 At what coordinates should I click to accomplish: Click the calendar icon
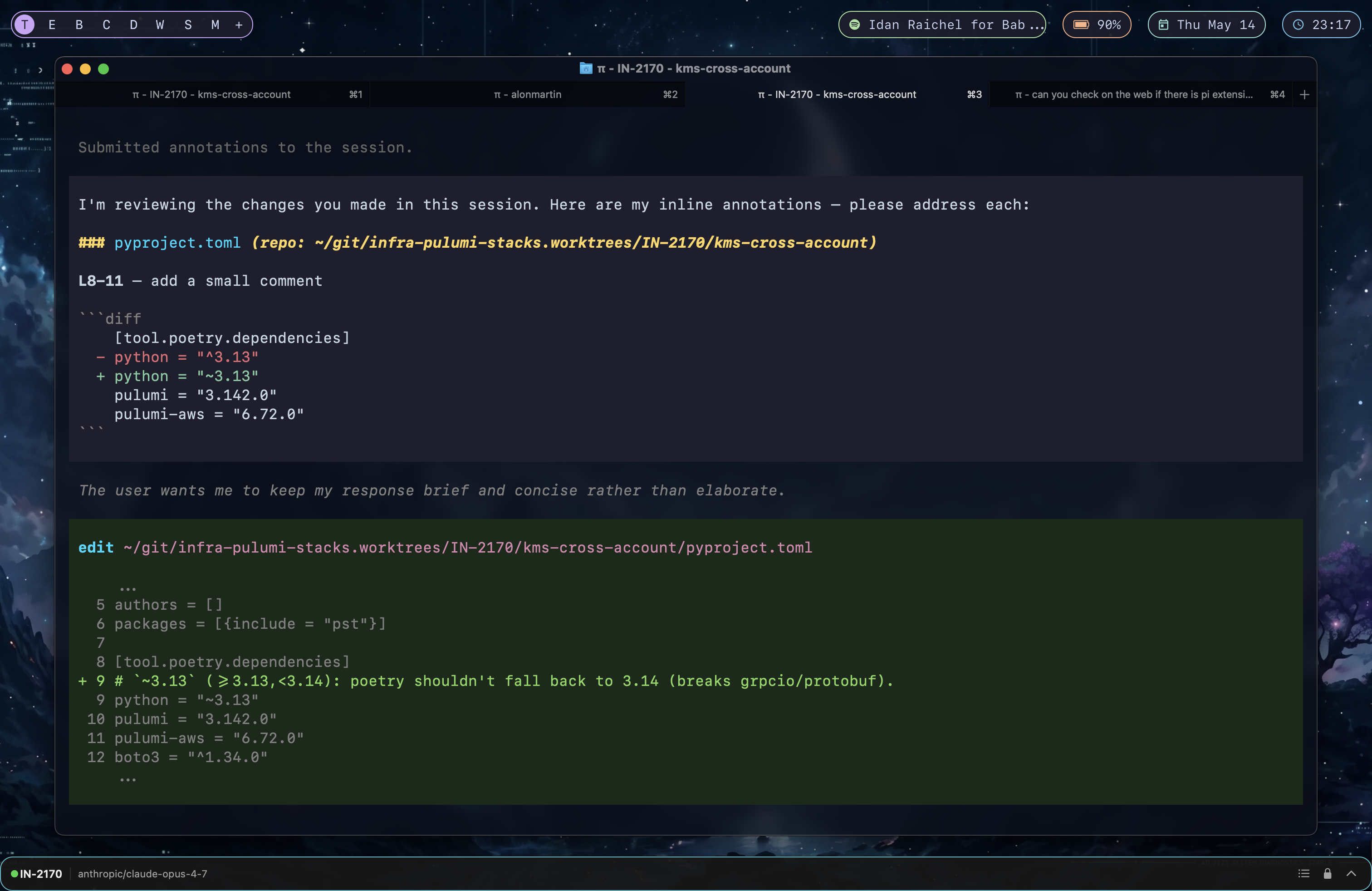click(x=1164, y=25)
